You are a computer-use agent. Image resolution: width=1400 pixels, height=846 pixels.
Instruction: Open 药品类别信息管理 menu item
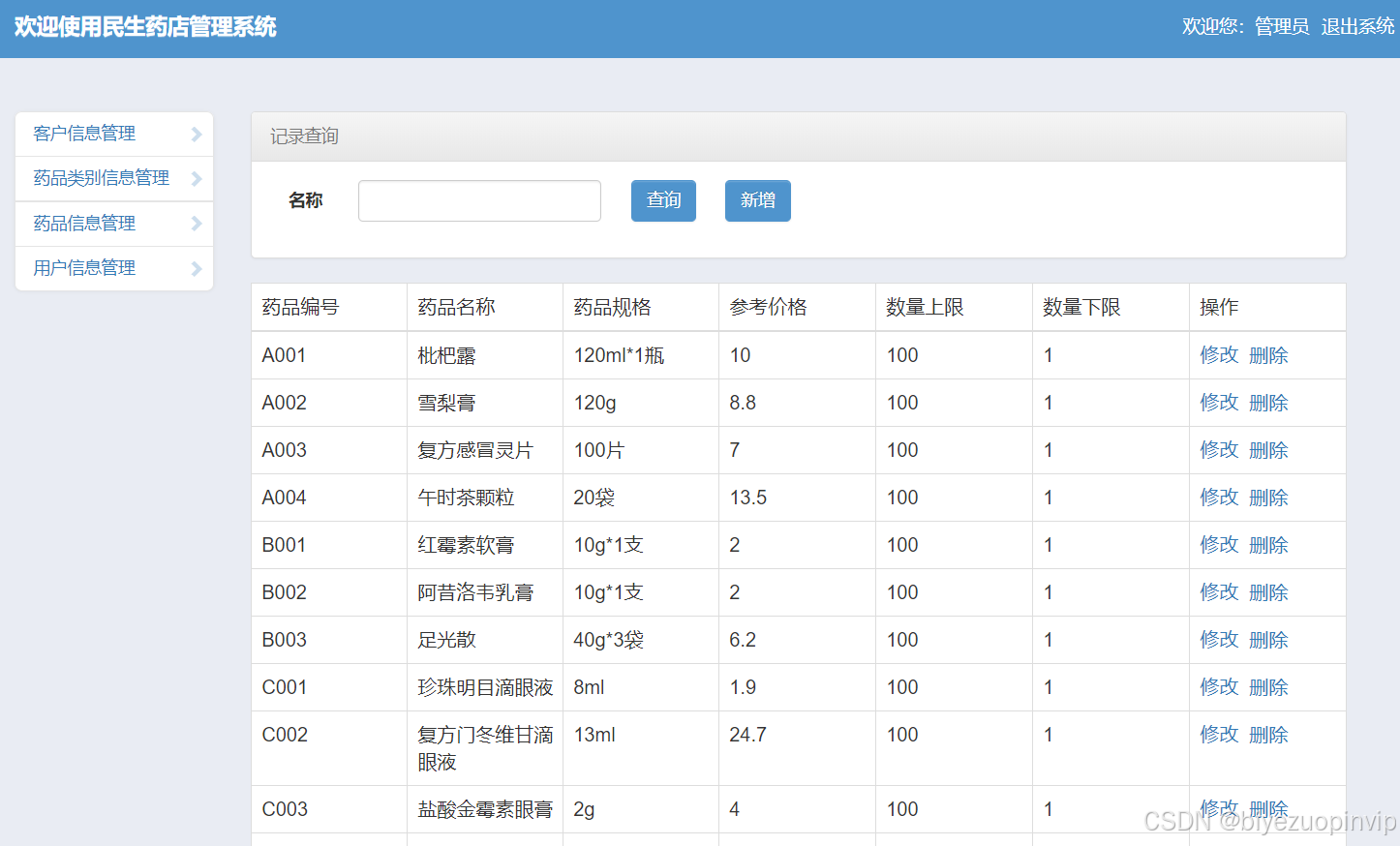click(114, 178)
